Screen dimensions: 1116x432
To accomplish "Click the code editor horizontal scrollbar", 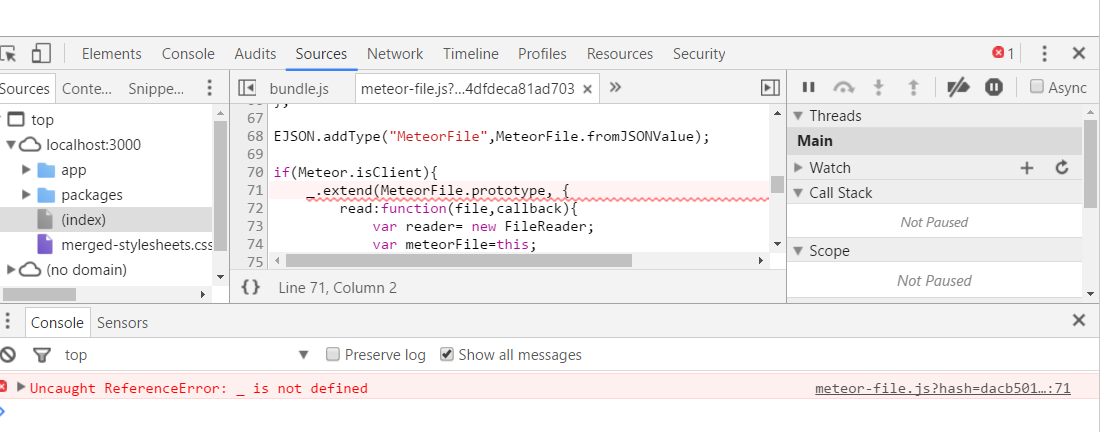I will pos(458,261).
